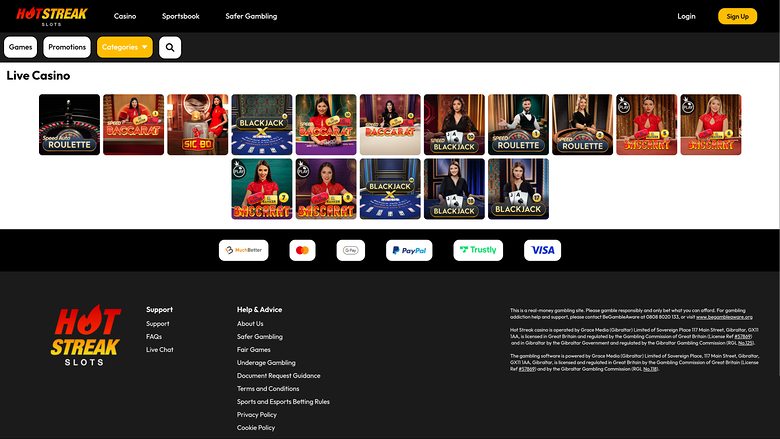Open Roulette 2 with blonde dealer
Image resolution: width=780 pixels, height=439 pixels.
click(583, 124)
